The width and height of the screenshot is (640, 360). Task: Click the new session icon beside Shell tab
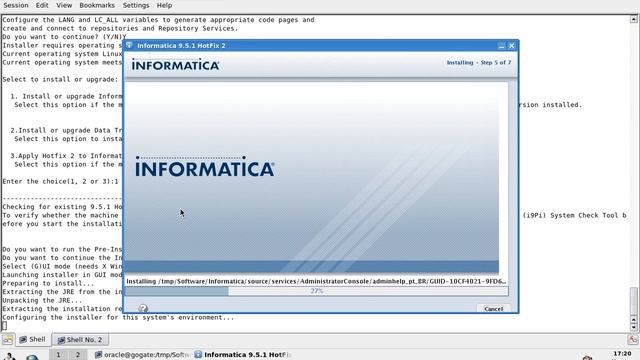coord(8,339)
